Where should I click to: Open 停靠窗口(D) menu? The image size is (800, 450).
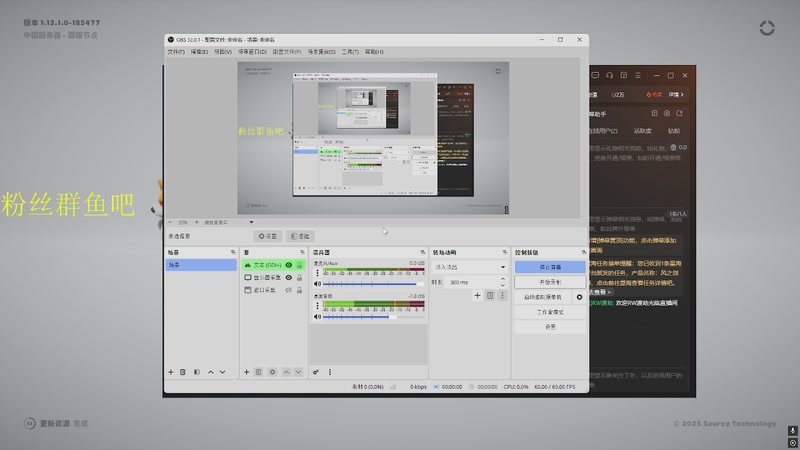tap(252, 52)
